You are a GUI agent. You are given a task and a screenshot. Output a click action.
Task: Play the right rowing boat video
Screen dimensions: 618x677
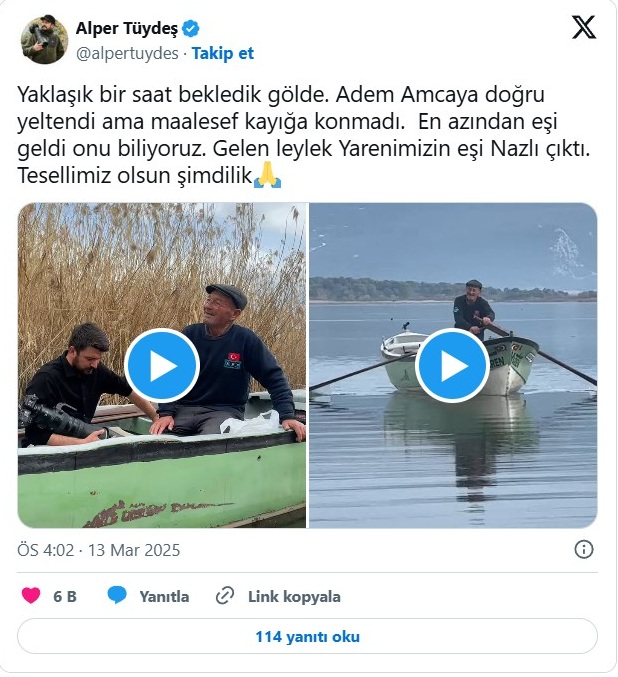click(453, 366)
